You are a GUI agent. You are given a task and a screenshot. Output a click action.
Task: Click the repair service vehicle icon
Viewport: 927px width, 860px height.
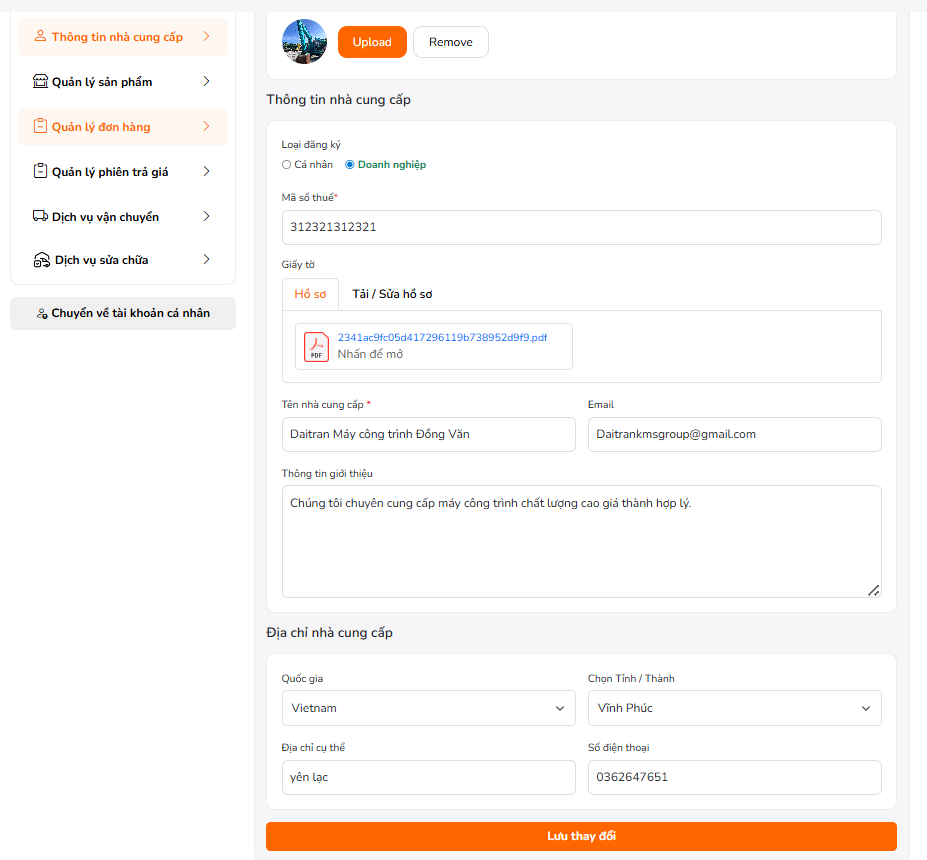(x=41, y=260)
